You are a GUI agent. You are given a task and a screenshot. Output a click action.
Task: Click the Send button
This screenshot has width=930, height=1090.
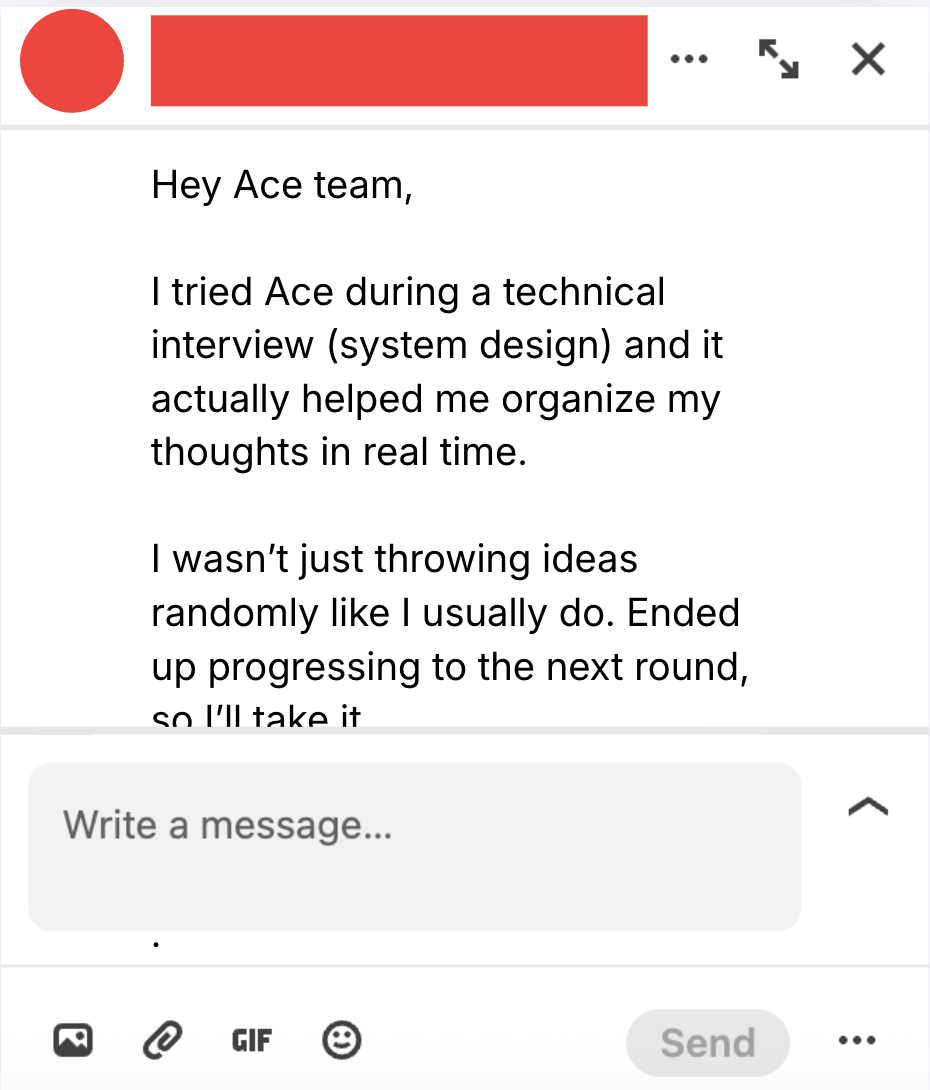[707, 1042]
